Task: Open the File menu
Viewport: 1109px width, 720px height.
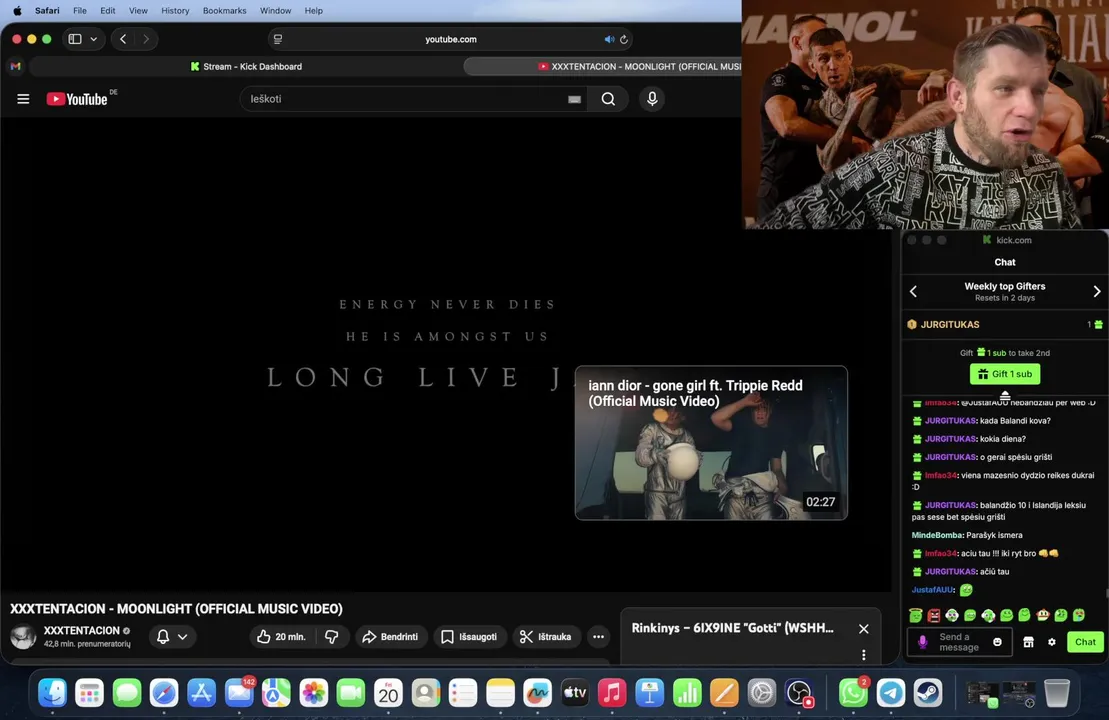Action: tap(80, 11)
